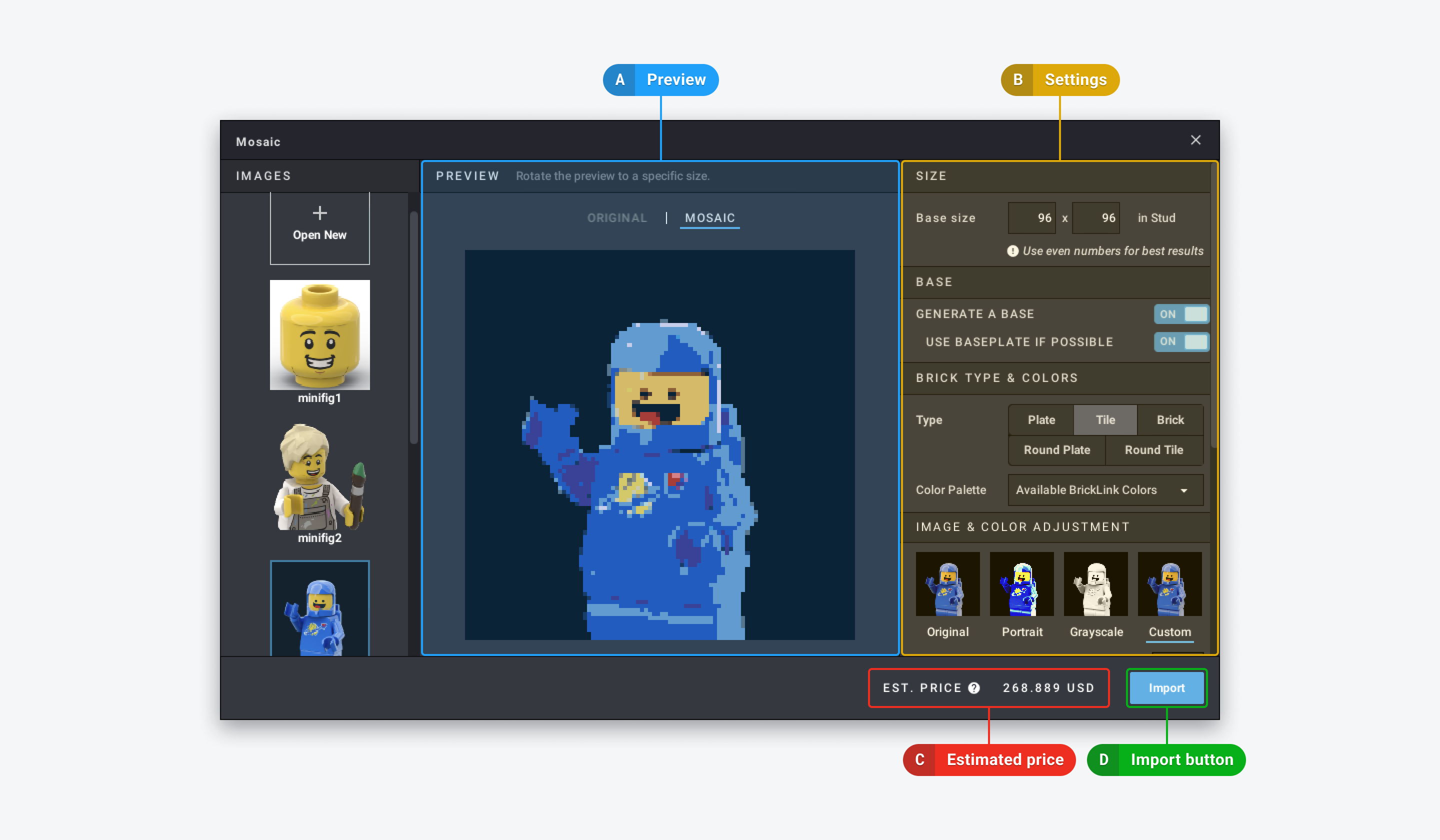
Task: Switch to the Mosaic preview tab
Action: (x=709, y=217)
